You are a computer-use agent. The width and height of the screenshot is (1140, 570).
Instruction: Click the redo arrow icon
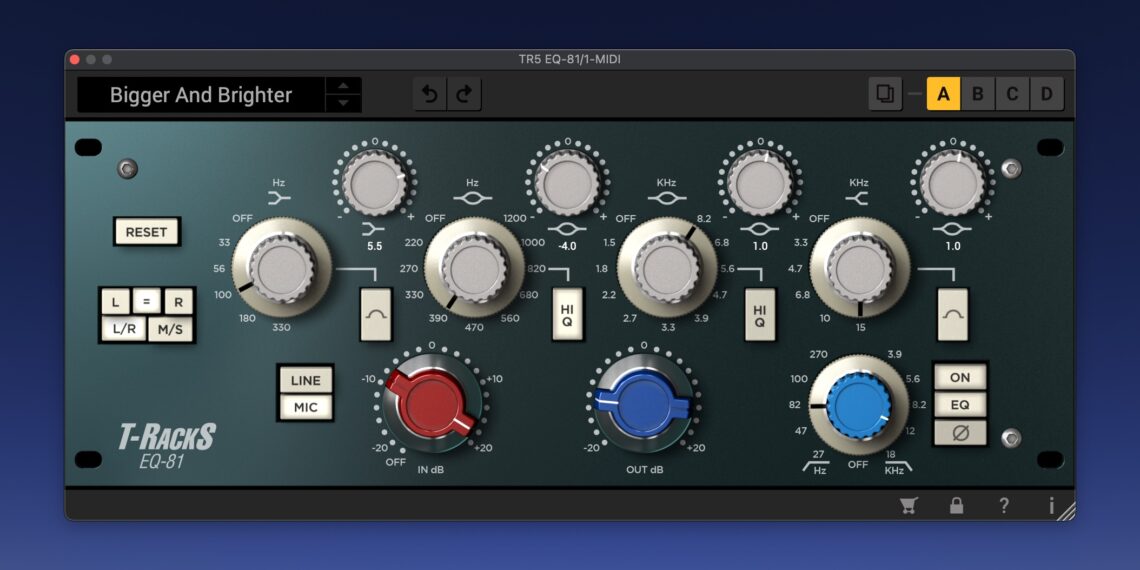click(464, 95)
